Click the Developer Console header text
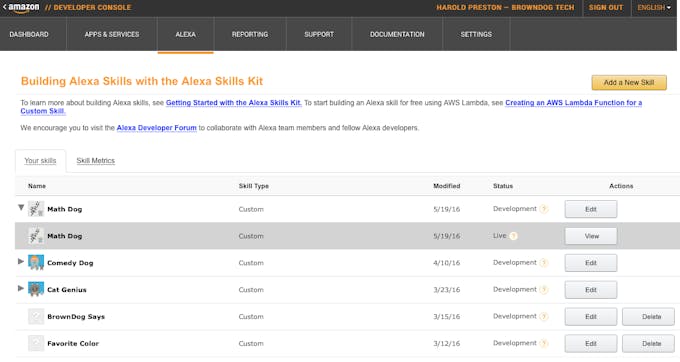The image size is (680, 362). coord(88,8)
